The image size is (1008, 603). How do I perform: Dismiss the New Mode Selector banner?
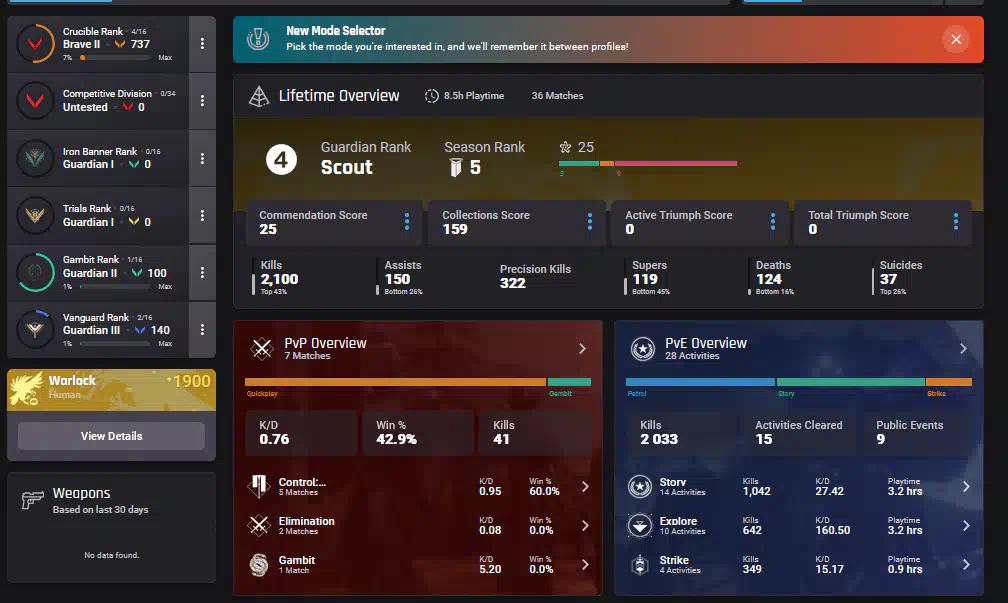(956, 39)
